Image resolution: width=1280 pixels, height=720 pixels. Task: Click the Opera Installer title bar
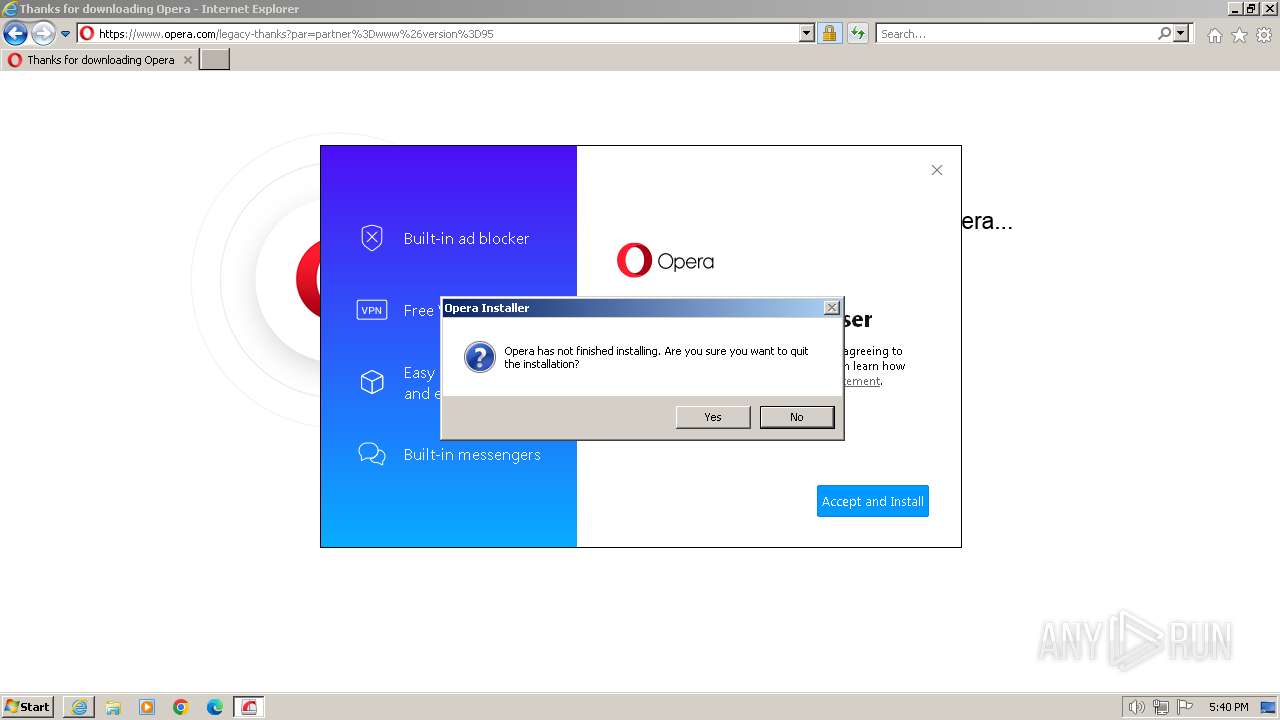coord(632,308)
